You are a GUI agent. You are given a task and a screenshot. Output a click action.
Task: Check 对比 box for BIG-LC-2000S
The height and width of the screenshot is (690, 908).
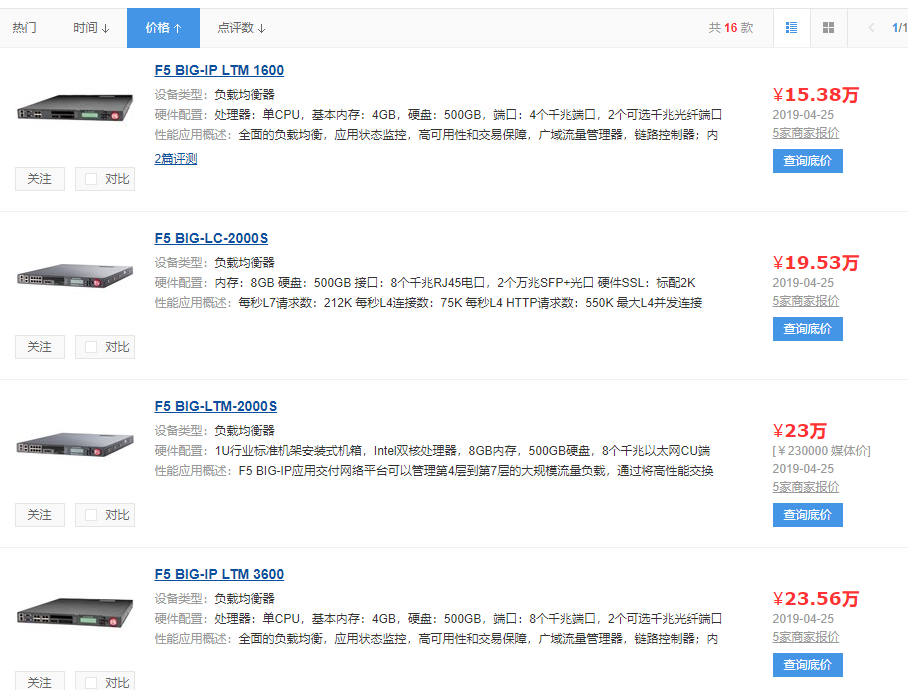pos(91,347)
